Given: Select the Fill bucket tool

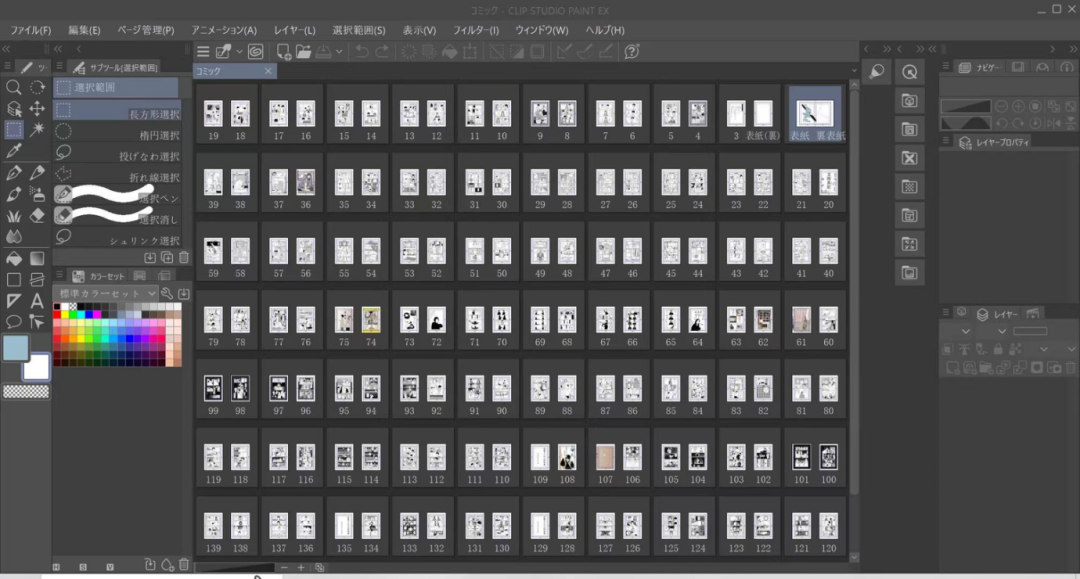Looking at the screenshot, I should [13, 259].
